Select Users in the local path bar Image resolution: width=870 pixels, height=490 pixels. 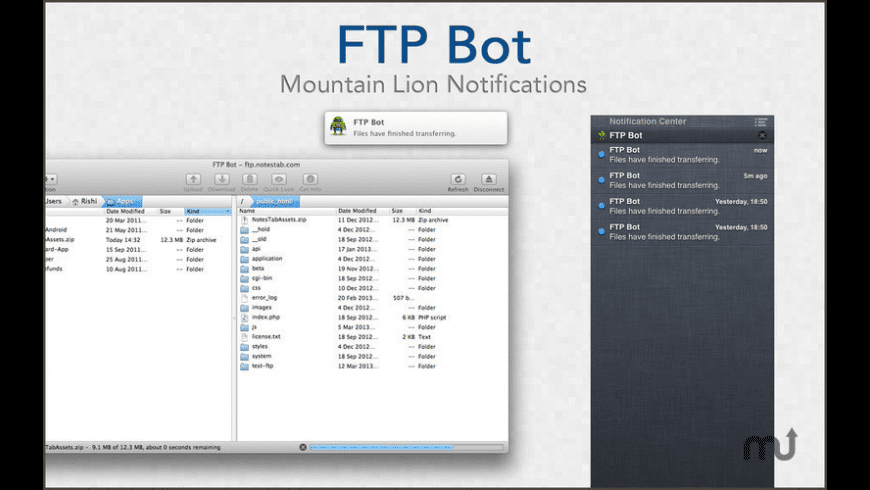pyautogui.click(x=54, y=201)
